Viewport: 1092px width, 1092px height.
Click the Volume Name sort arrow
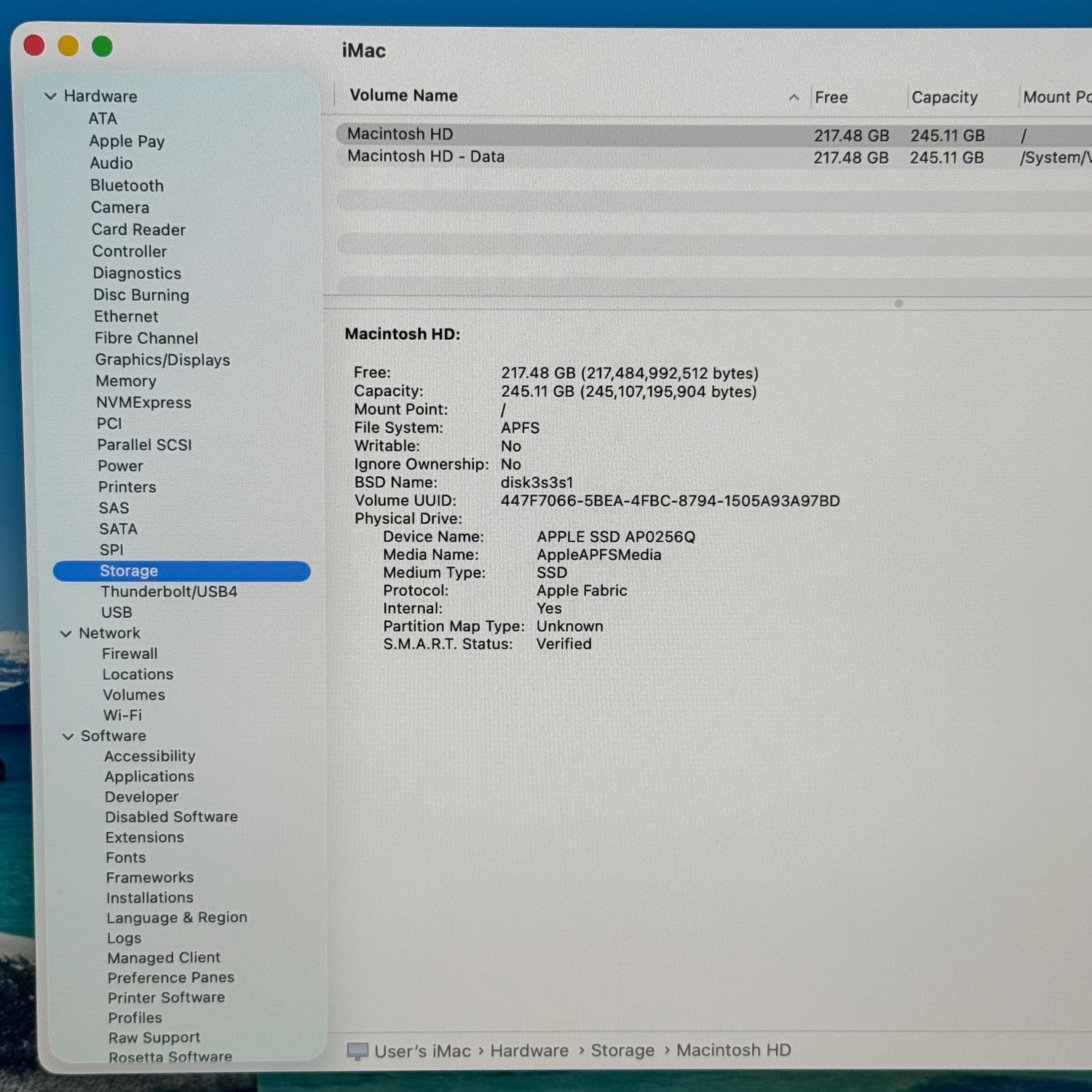[x=794, y=98]
